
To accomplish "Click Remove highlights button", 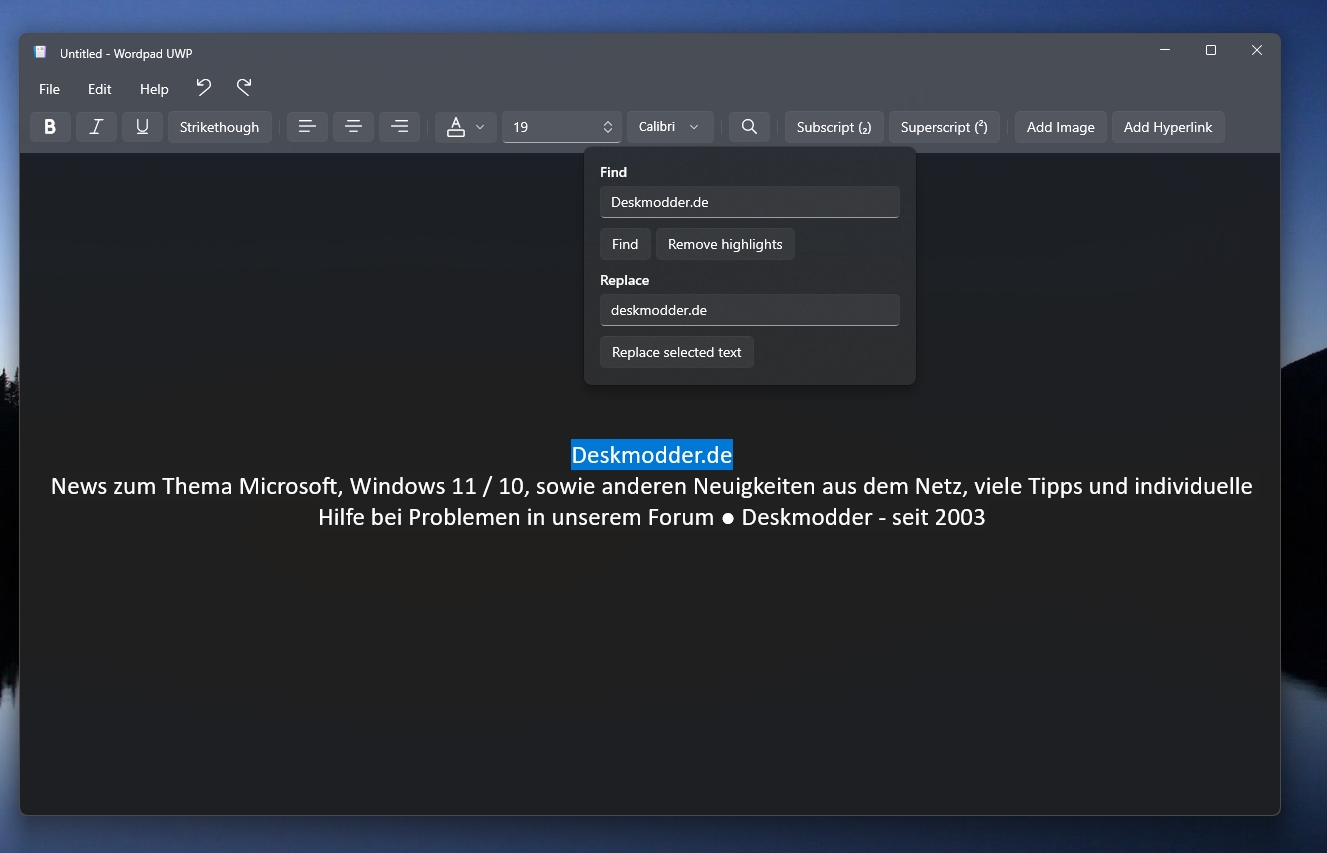I will 725,244.
